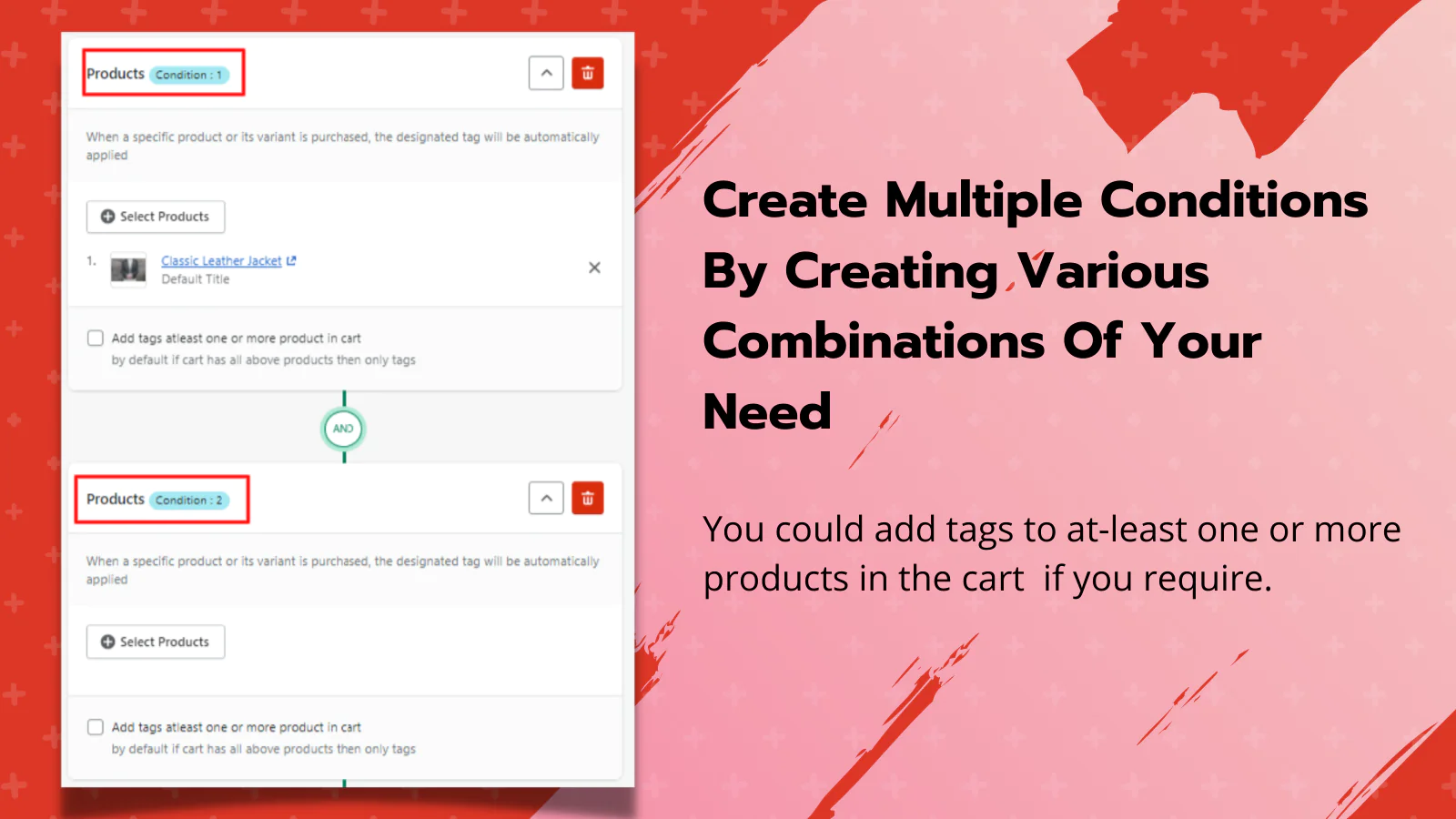Click the plus icon in first Select Products button

tap(107, 217)
